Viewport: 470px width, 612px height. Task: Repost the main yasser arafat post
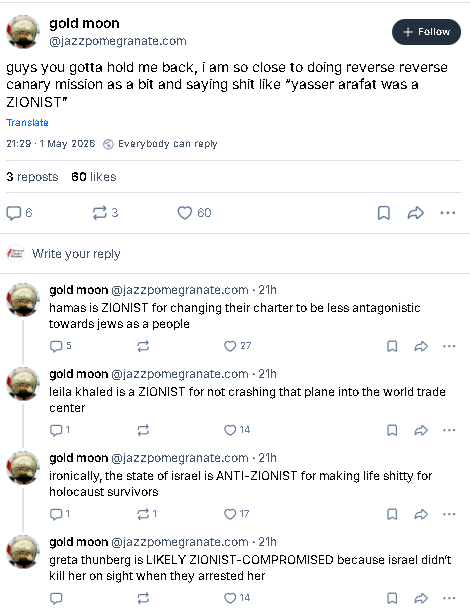(x=105, y=213)
